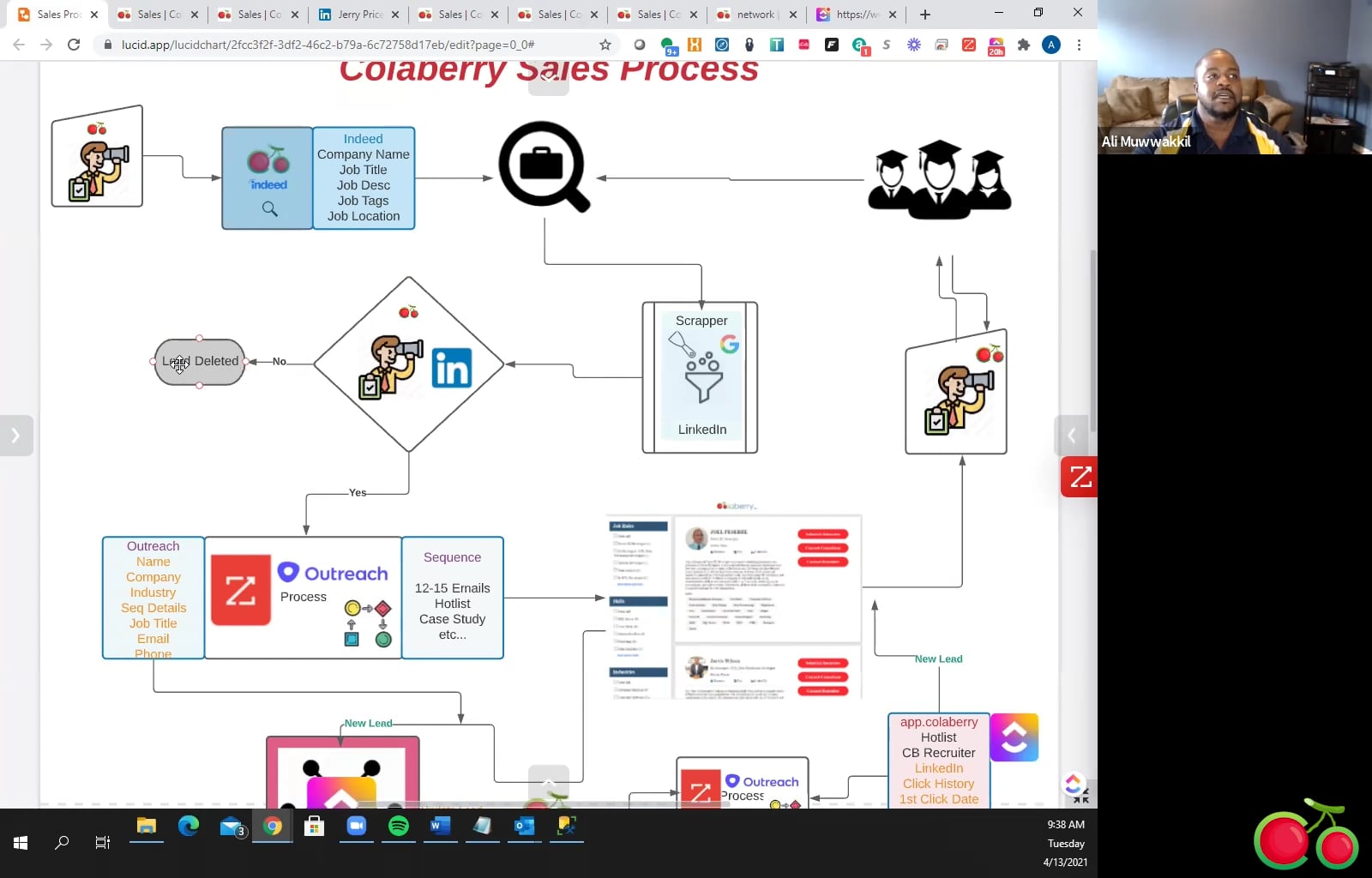Exit full-screen view using collapse arrows icon
The height and width of the screenshot is (878, 1372).
click(x=1081, y=797)
